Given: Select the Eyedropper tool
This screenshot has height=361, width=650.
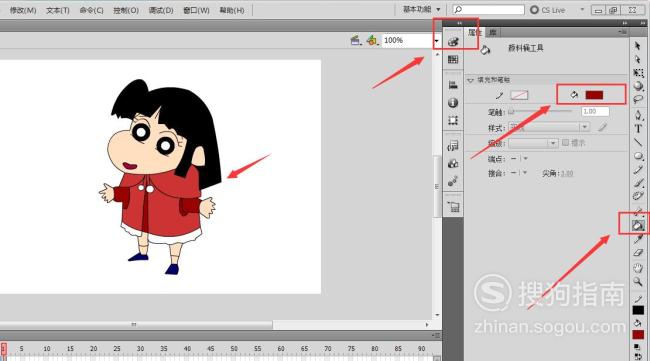Looking at the screenshot, I should [x=638, y=240].
